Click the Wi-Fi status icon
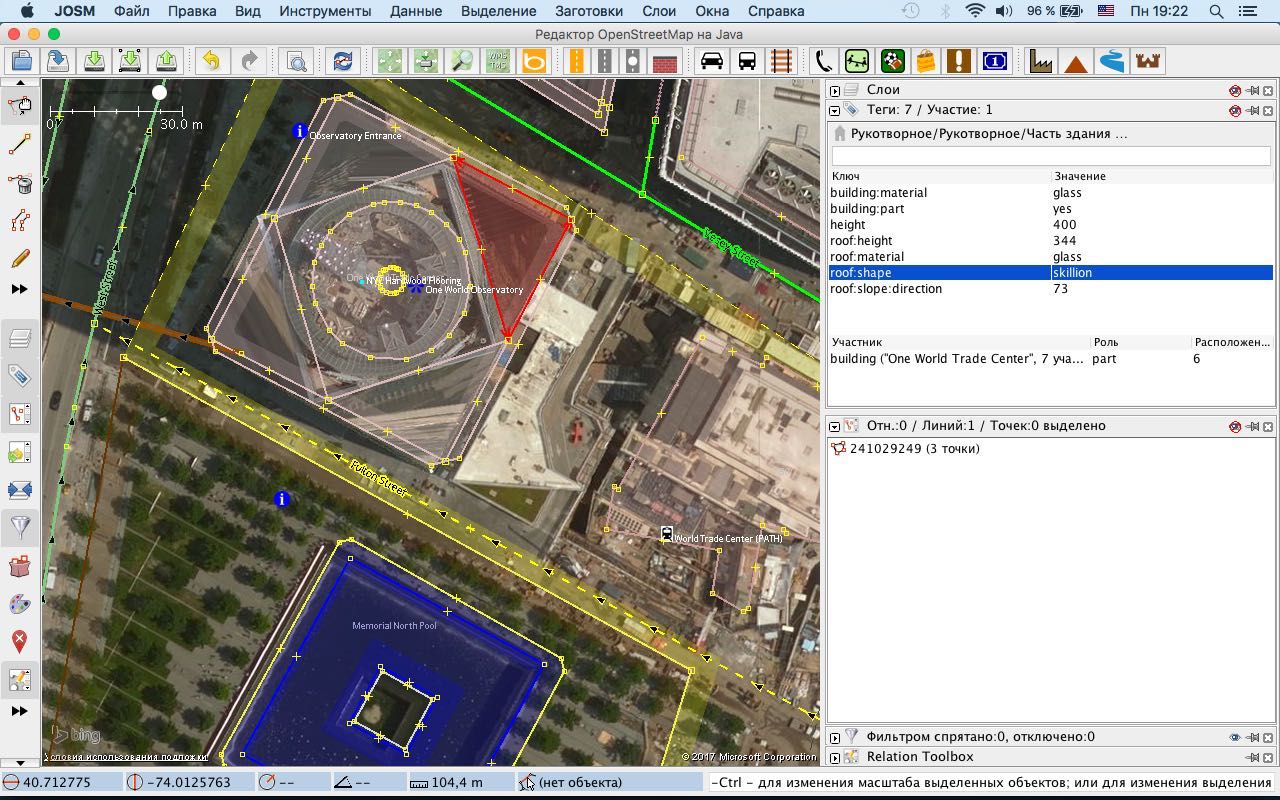Viewport: 1280px width, 800px height. 975,11
